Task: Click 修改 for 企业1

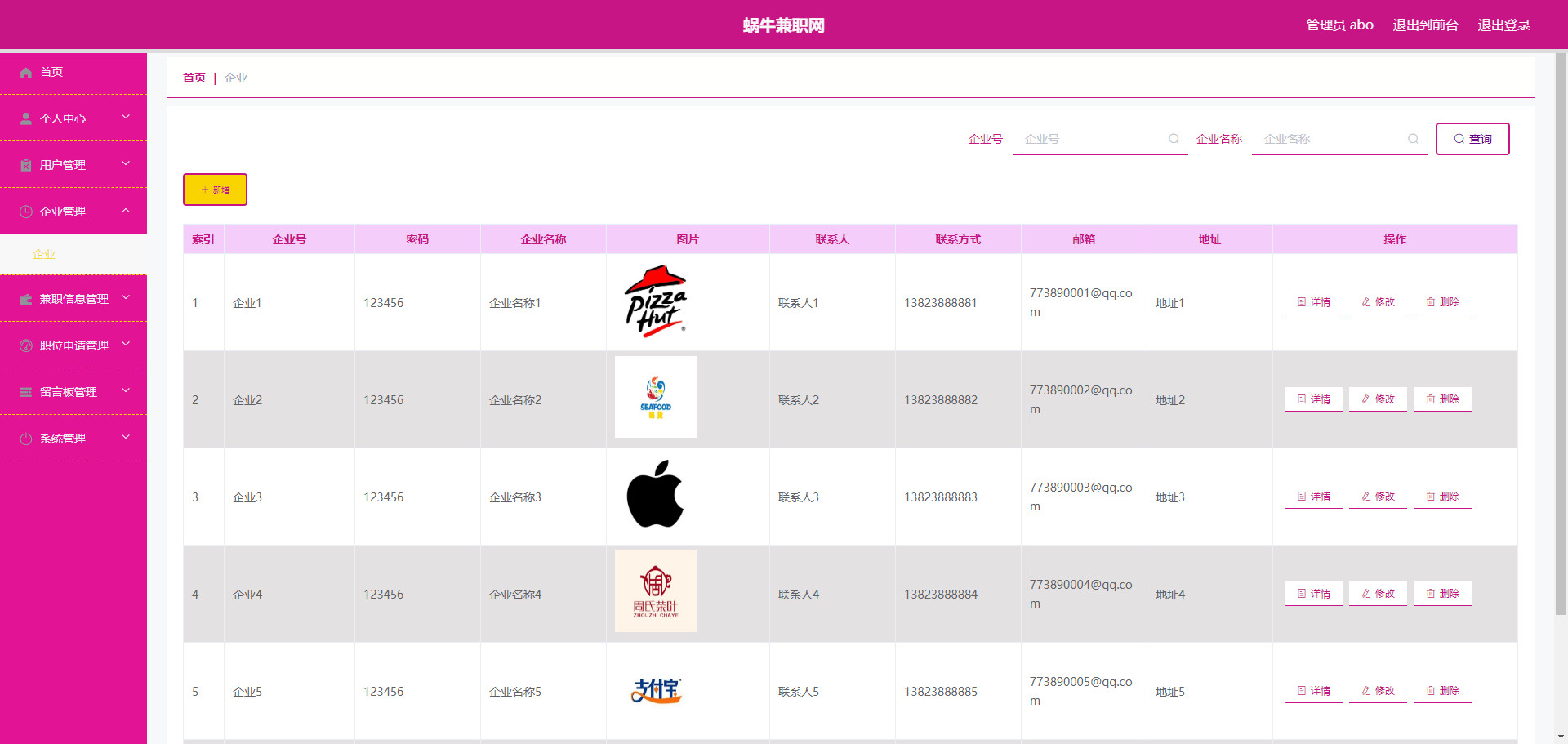Action: tap(1378, 302)
